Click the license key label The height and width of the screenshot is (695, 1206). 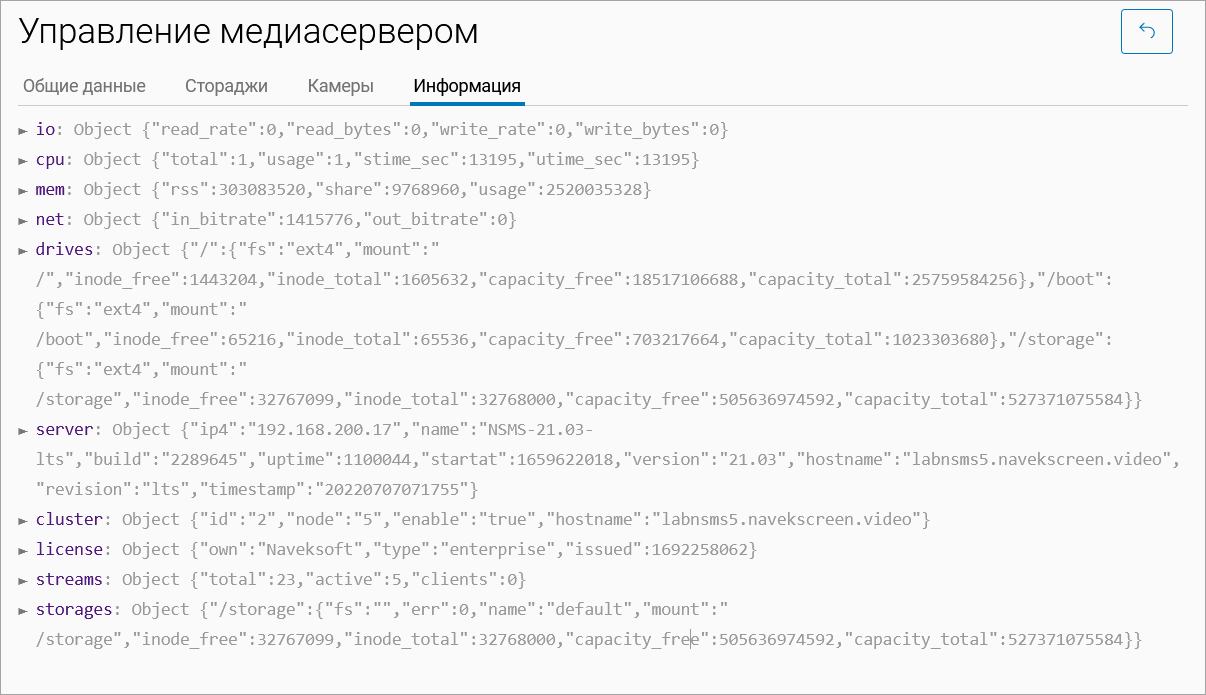(x=68, y=550)
